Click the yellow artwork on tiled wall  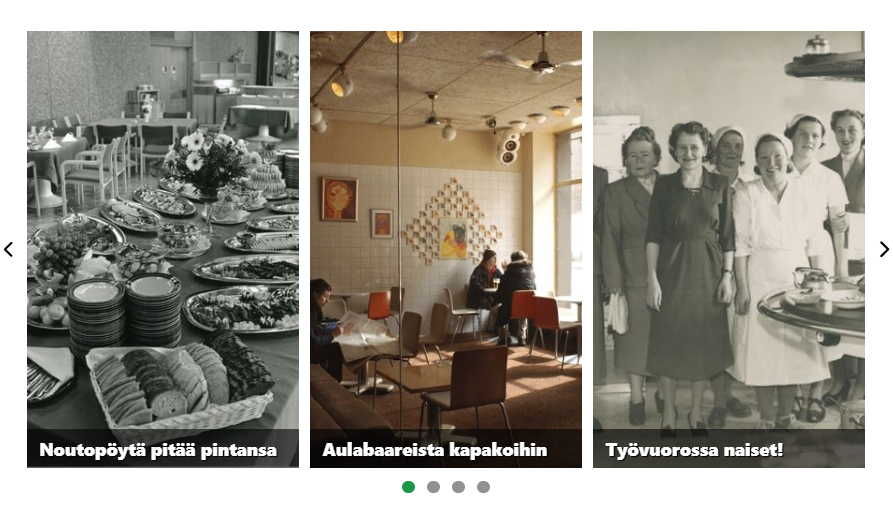pos(453,238)
